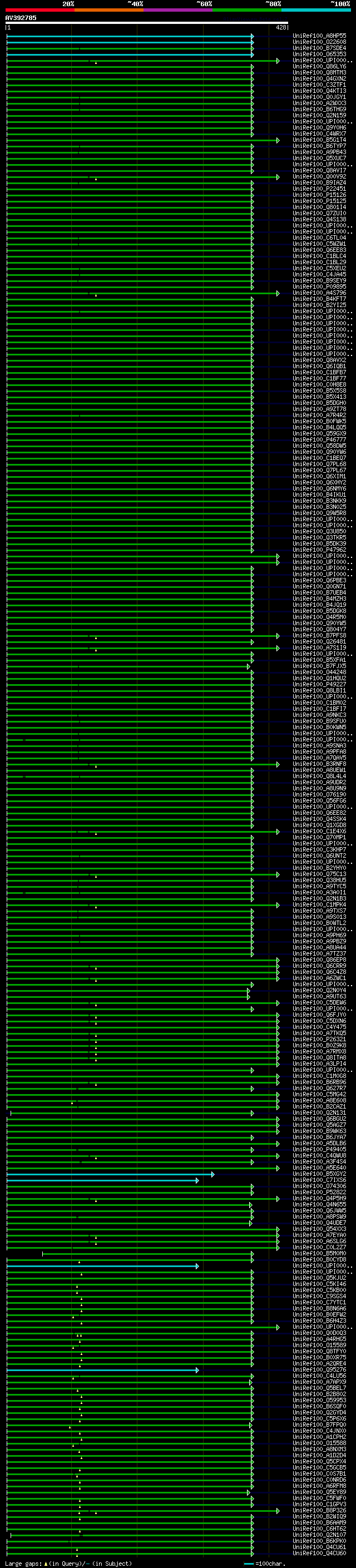
Task: Select hit label UniRef100_A4S796
Action: pos(319,293)
